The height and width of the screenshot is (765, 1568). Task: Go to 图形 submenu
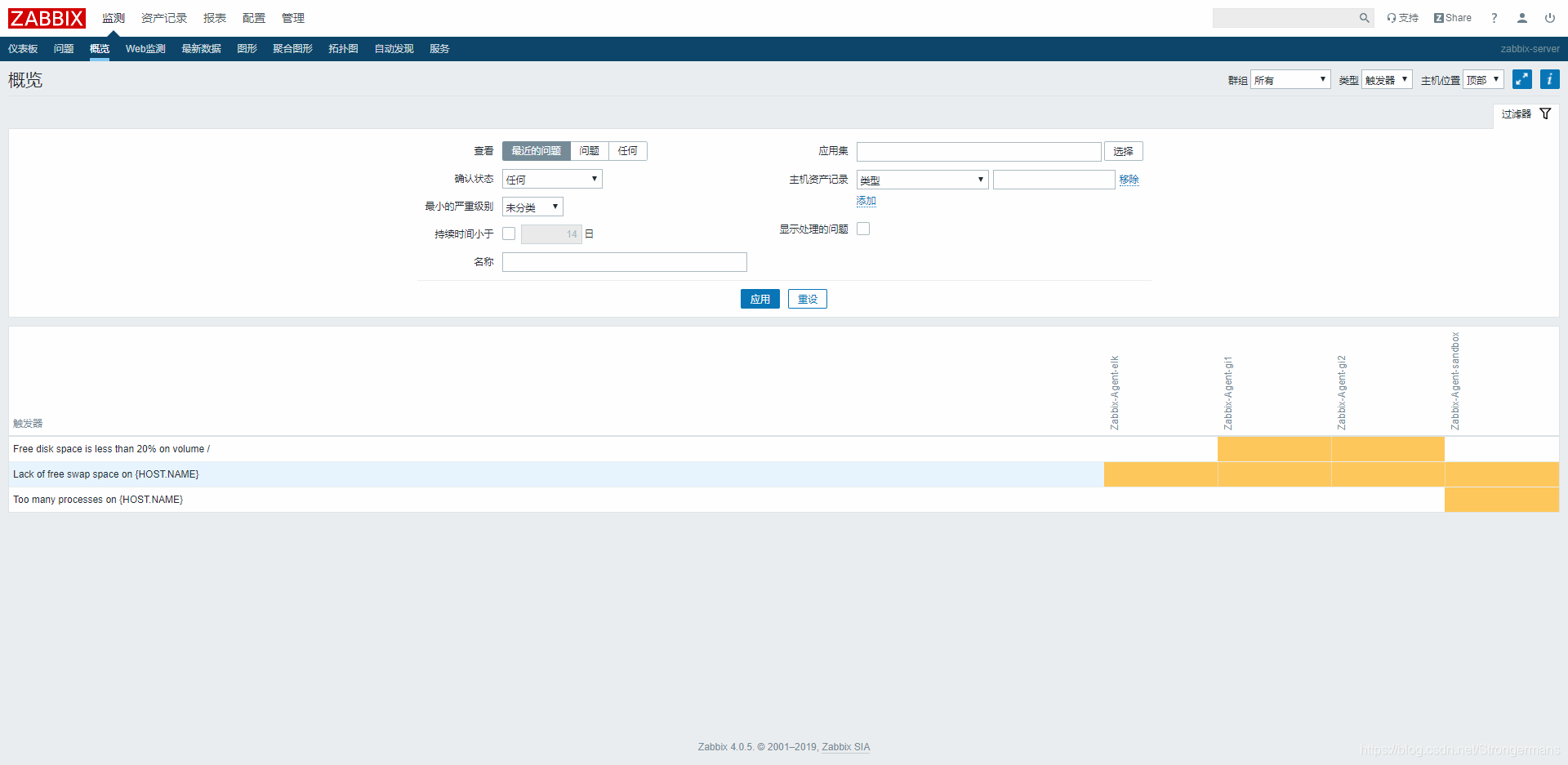(247, 49)
